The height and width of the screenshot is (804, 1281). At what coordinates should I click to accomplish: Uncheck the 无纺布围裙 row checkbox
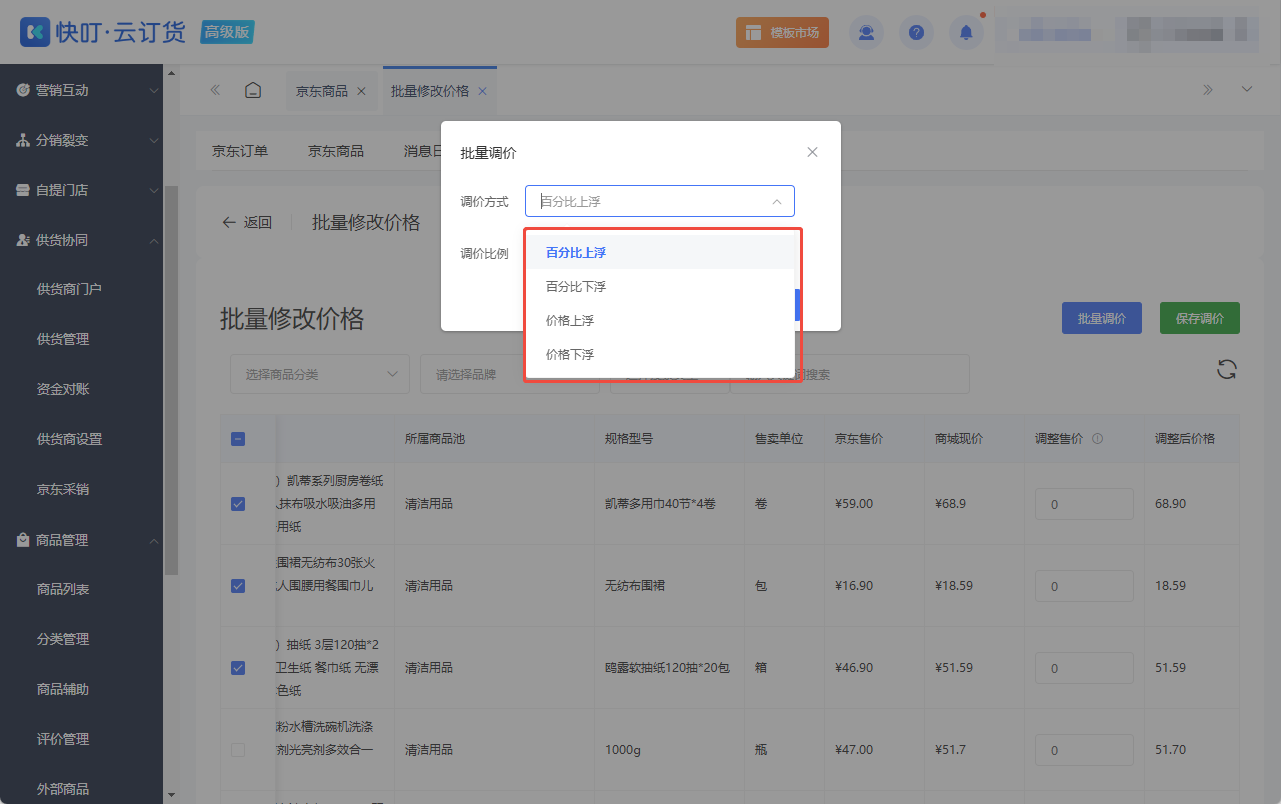[x=238, y=586]
